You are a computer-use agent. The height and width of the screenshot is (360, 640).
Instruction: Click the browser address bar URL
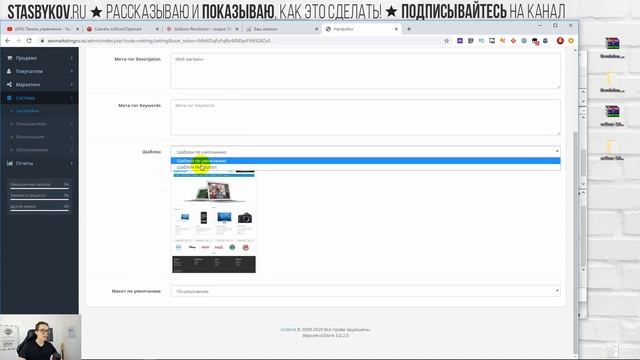point(158,41)
